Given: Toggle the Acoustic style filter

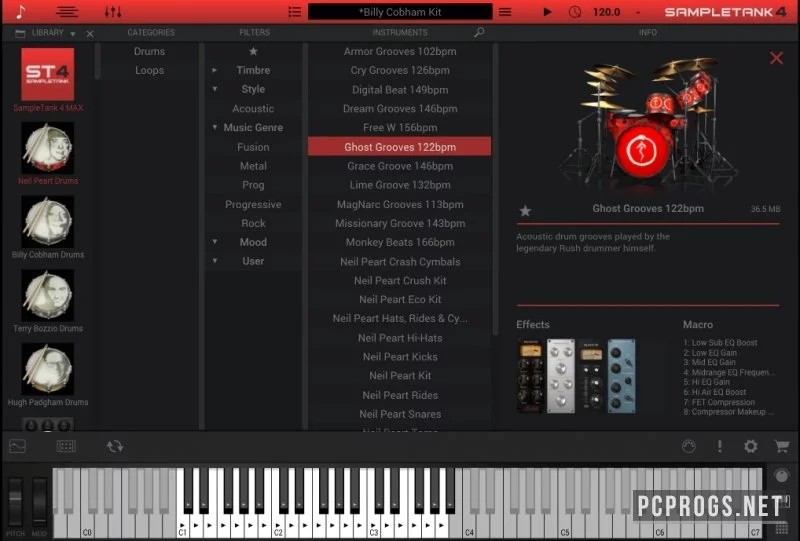Looking at the screenshot, I should (253, 109).
